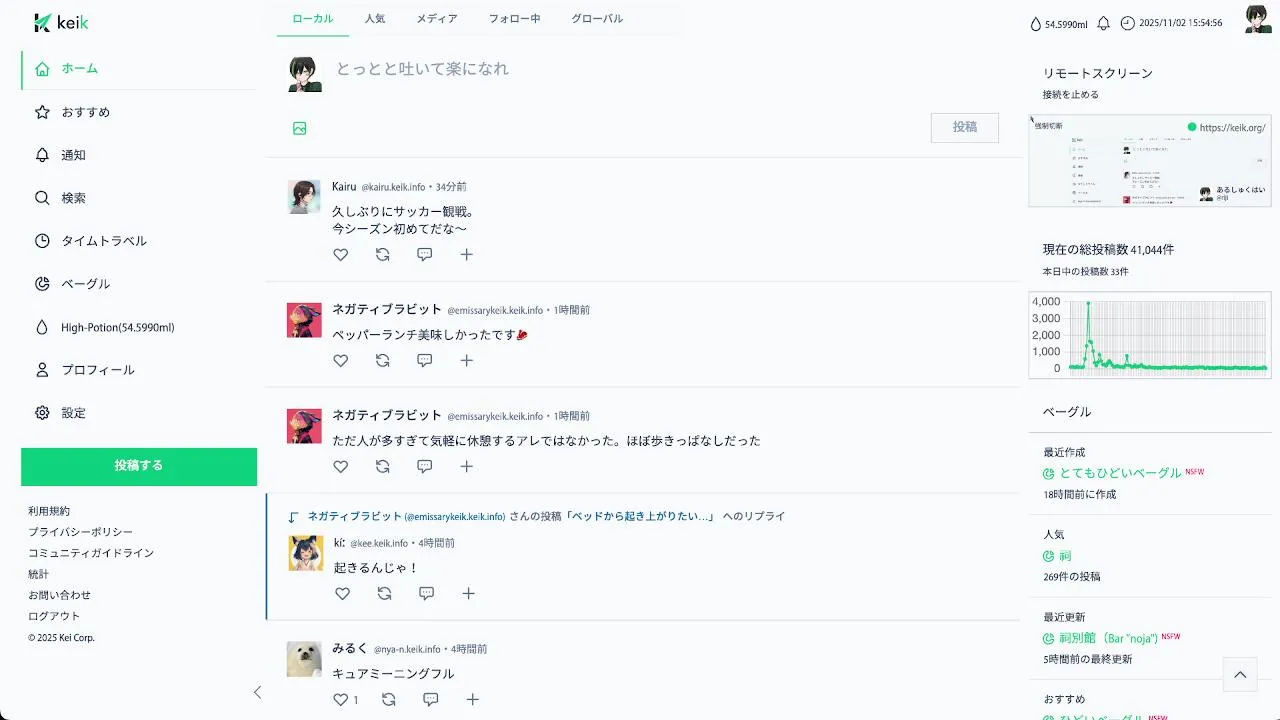
Task: Toggle repost on Kairu's soccer post
Action: (382, 255)
